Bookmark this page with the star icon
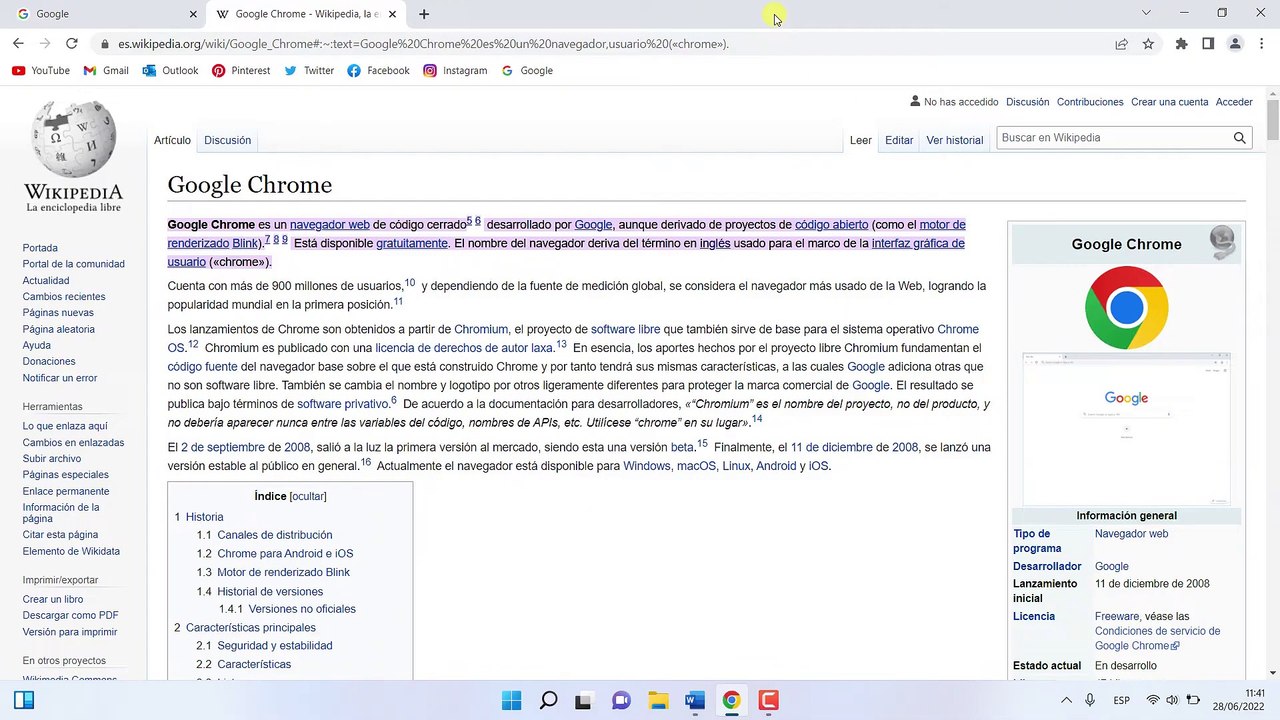 tap(1148, 44)
